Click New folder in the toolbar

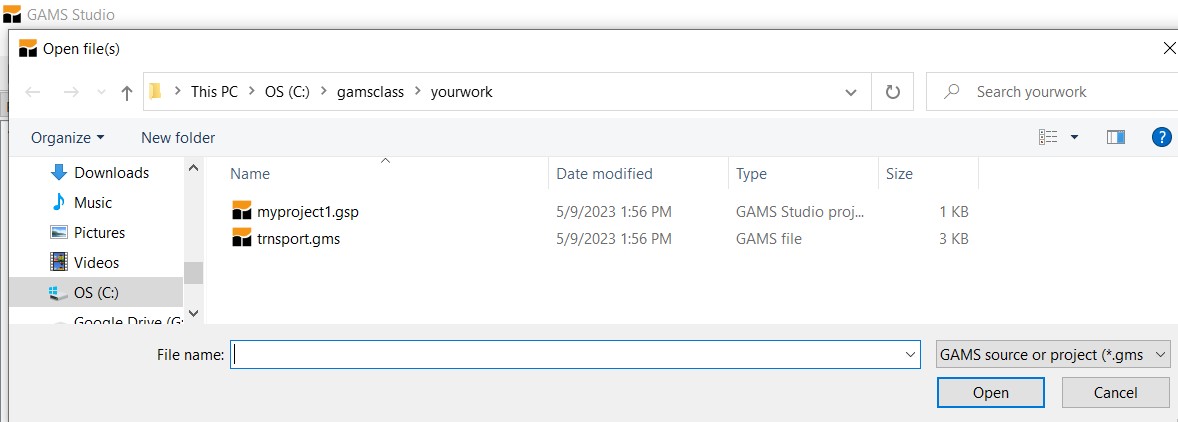click(x=178, y=137)
